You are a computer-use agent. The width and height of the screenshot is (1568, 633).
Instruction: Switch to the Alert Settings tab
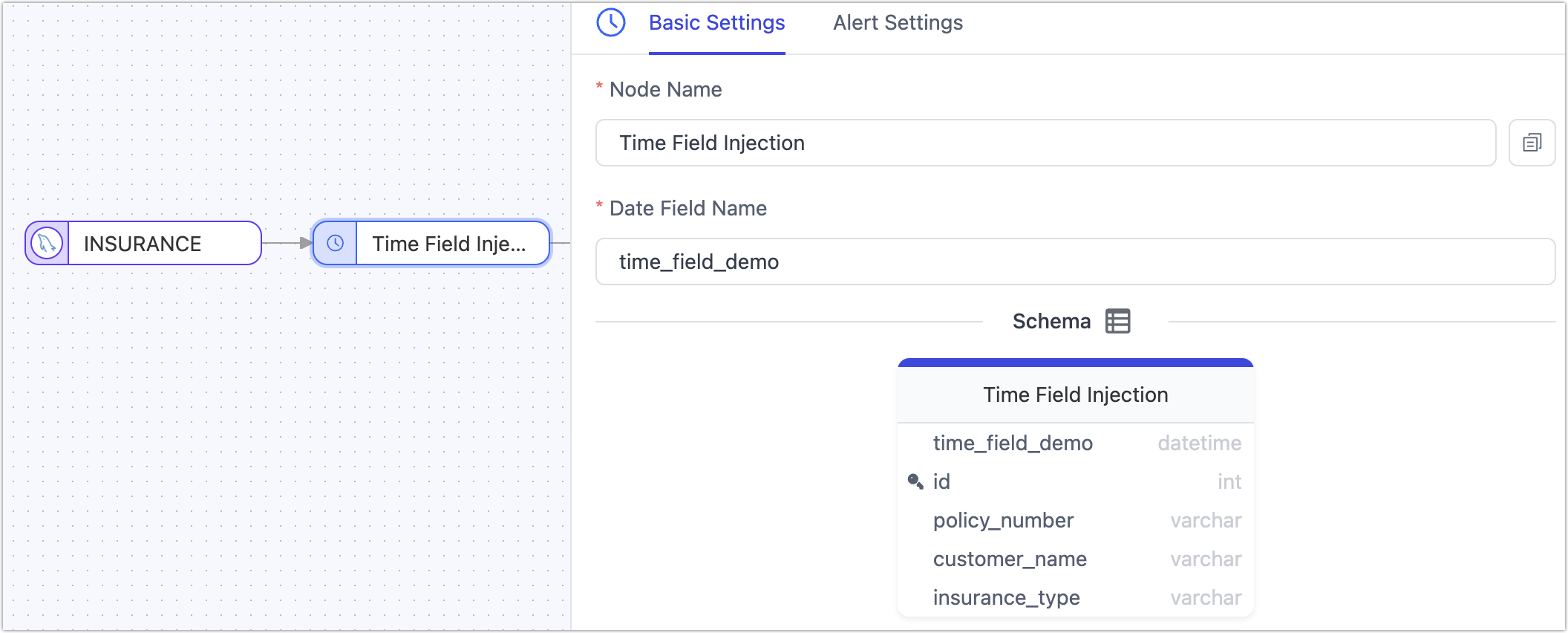[897, 23]
